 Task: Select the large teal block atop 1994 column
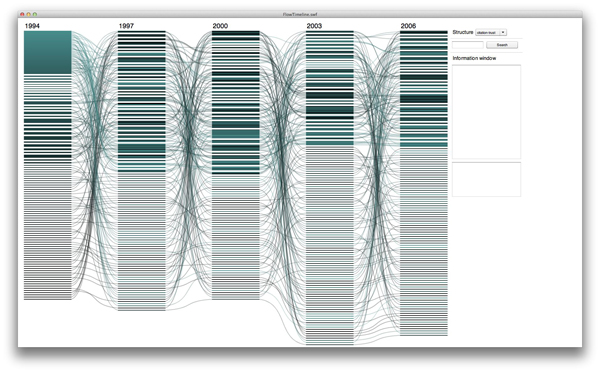tap(48, 52)
